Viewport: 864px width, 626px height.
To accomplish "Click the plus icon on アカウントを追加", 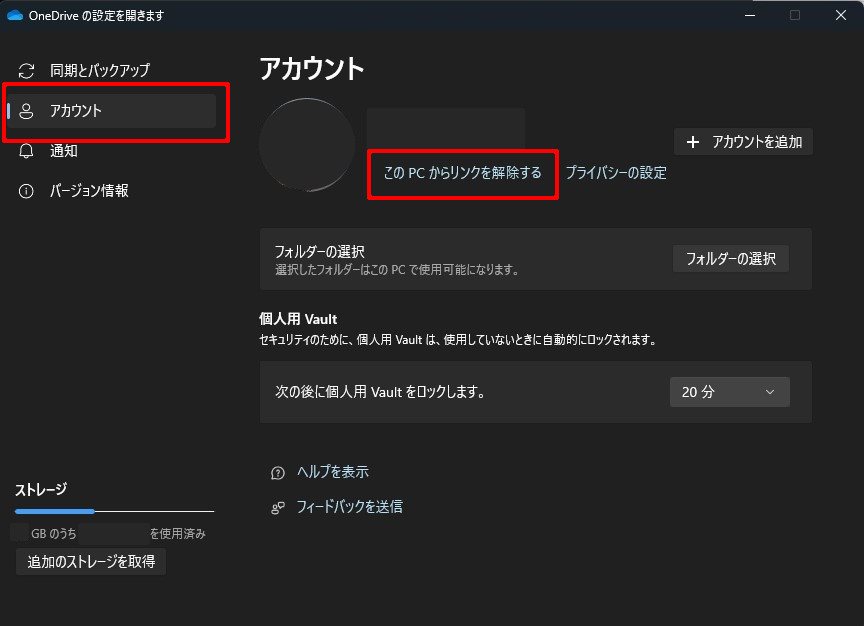I will click(693, 142).
